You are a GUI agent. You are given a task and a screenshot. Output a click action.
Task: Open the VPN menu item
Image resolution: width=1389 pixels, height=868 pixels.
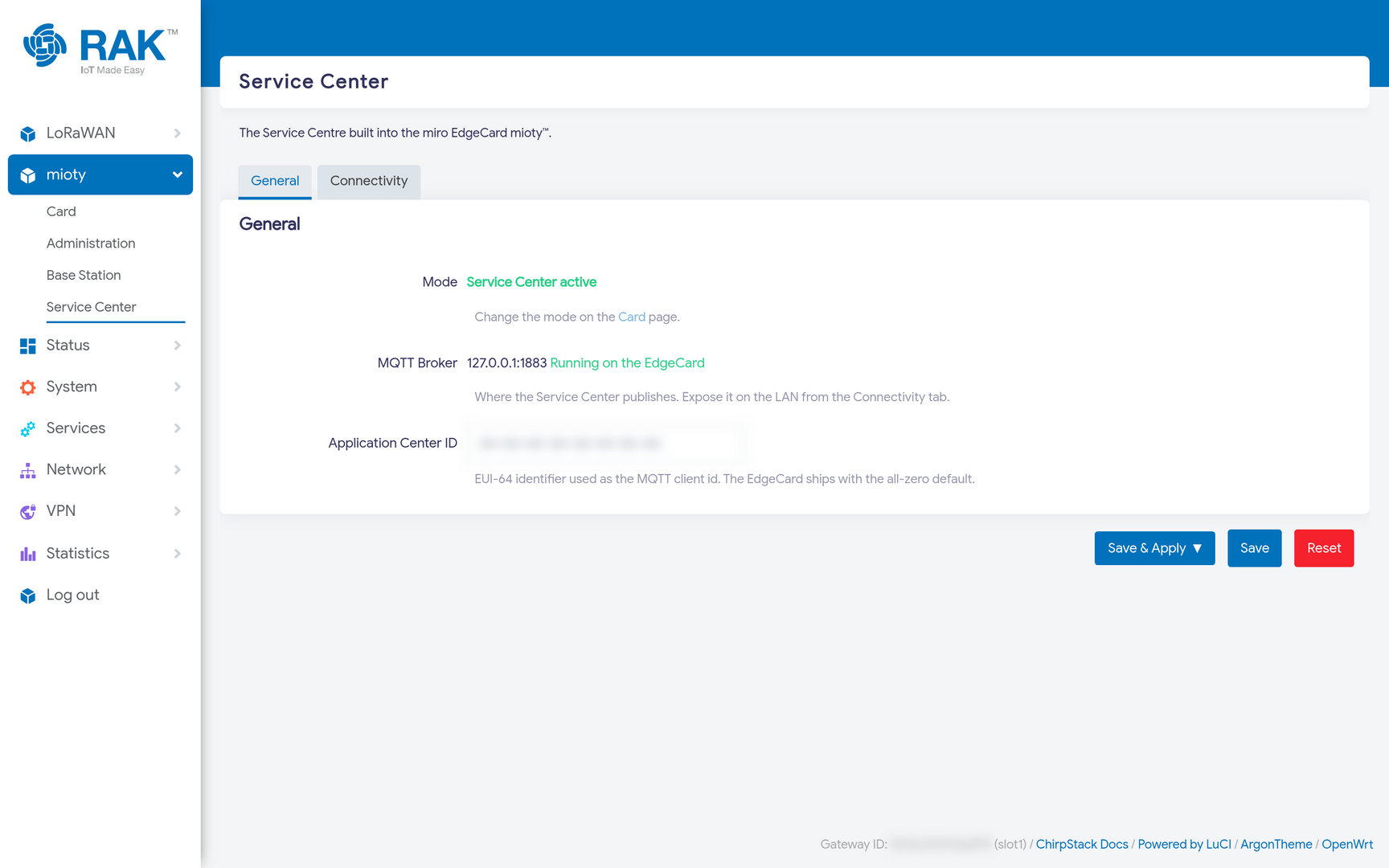100,511
